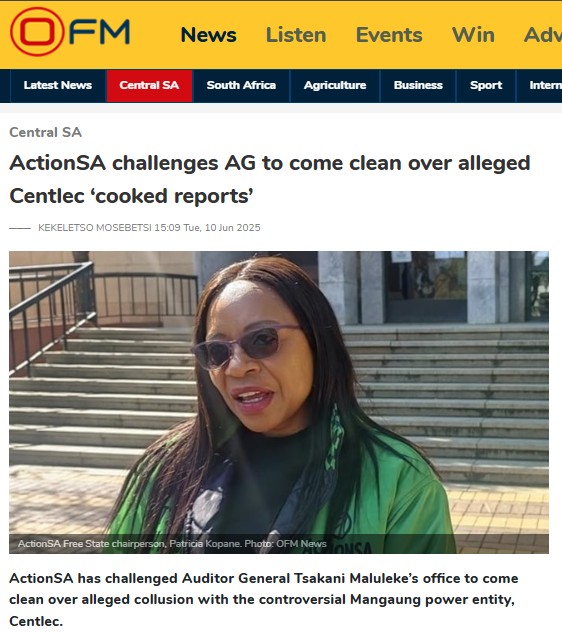Open the partially visible Advertise menu
The image size is (562, 633).
point(543,35)
